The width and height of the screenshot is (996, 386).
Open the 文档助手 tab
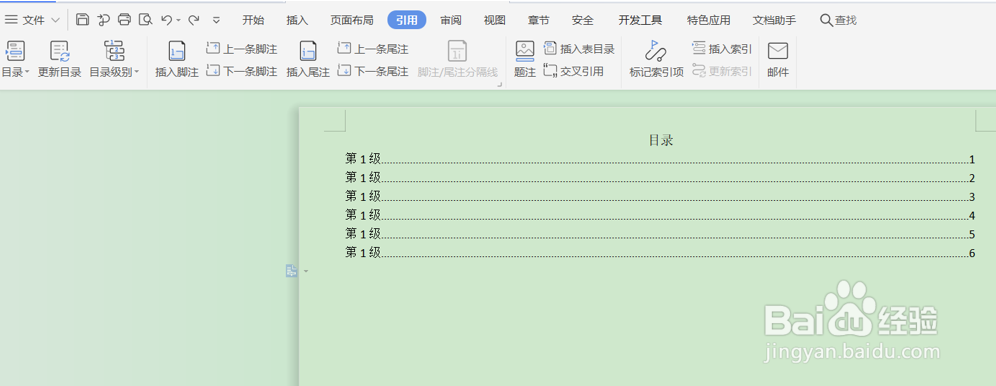[774, 20]
